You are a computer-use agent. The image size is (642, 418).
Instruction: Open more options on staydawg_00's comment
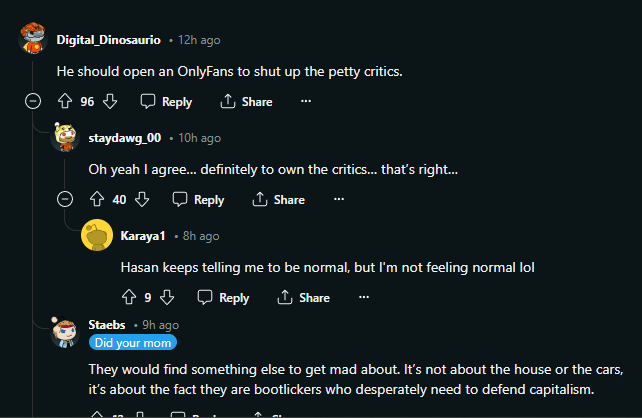click(339, 199)
